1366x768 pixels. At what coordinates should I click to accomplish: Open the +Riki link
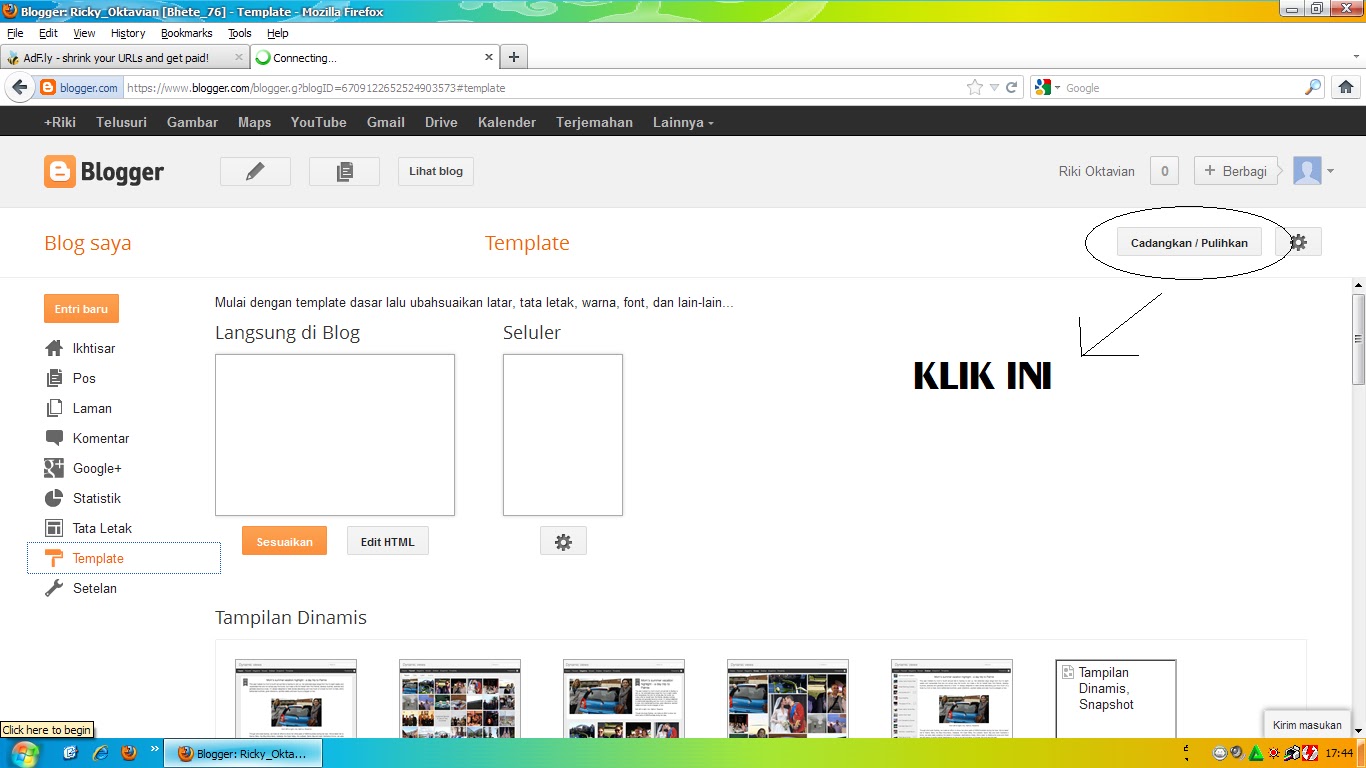click(x=60, y=122)
